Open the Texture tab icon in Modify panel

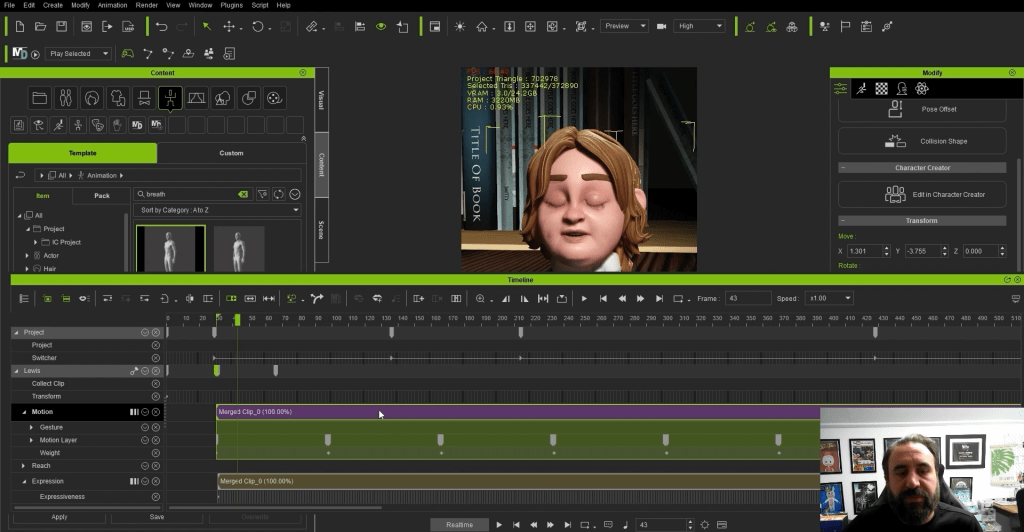click(881, 88)
